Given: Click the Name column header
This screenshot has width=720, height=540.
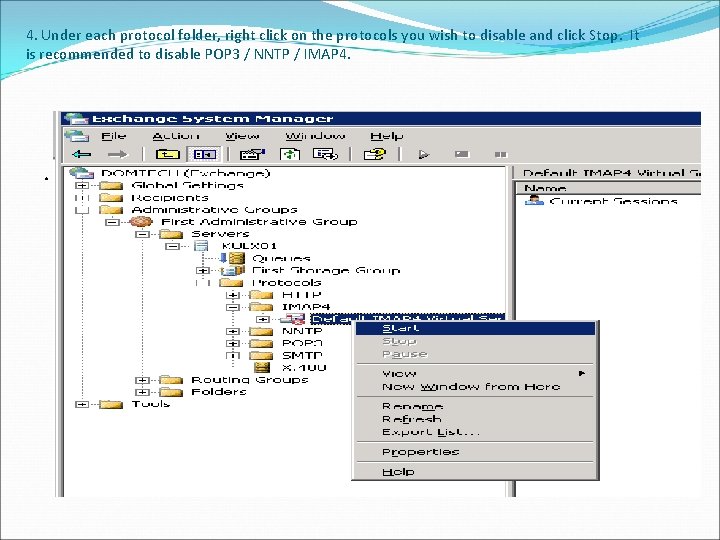Looking at the screenshot, I should 608,188.
